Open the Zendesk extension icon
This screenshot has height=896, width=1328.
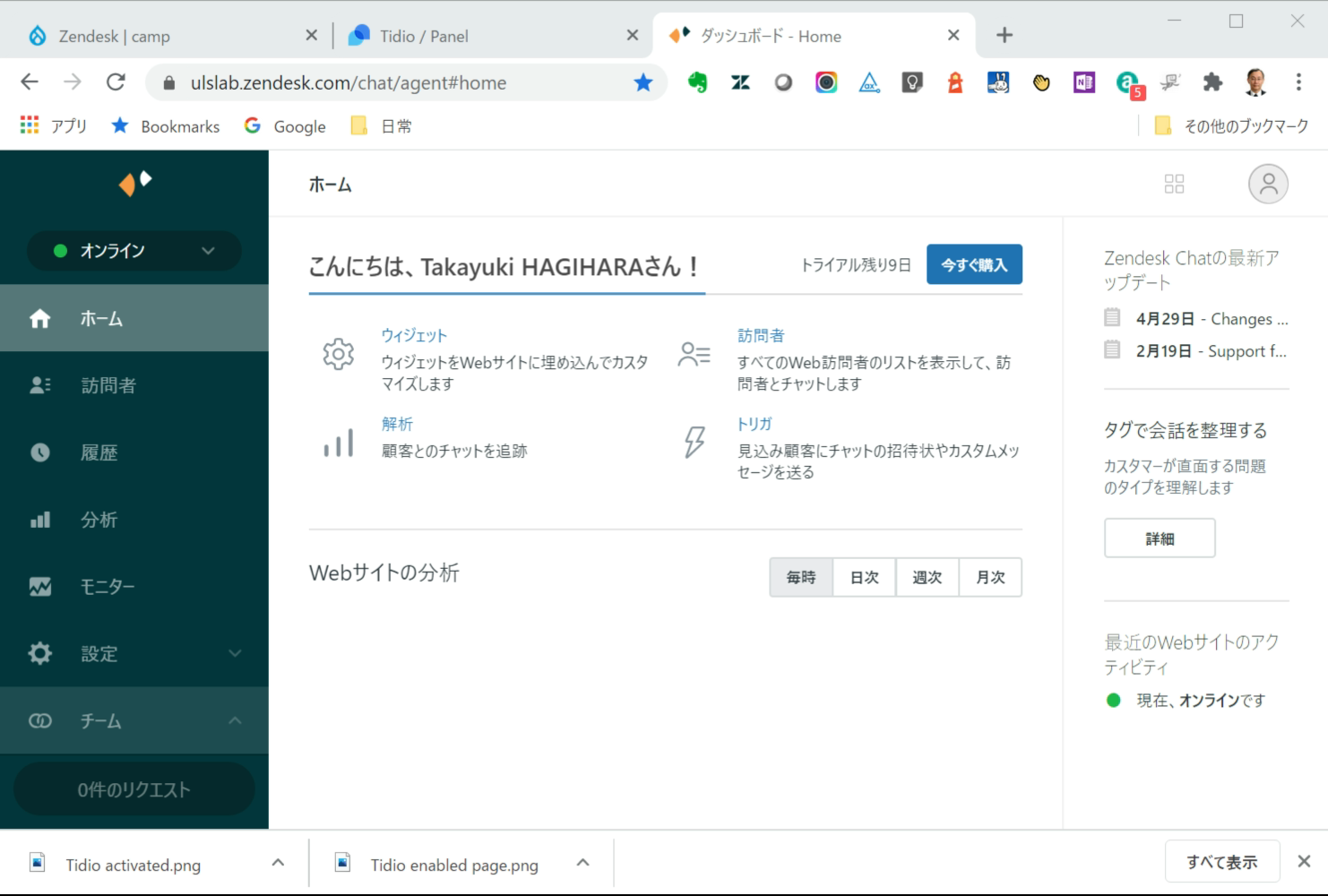point(740,82)
